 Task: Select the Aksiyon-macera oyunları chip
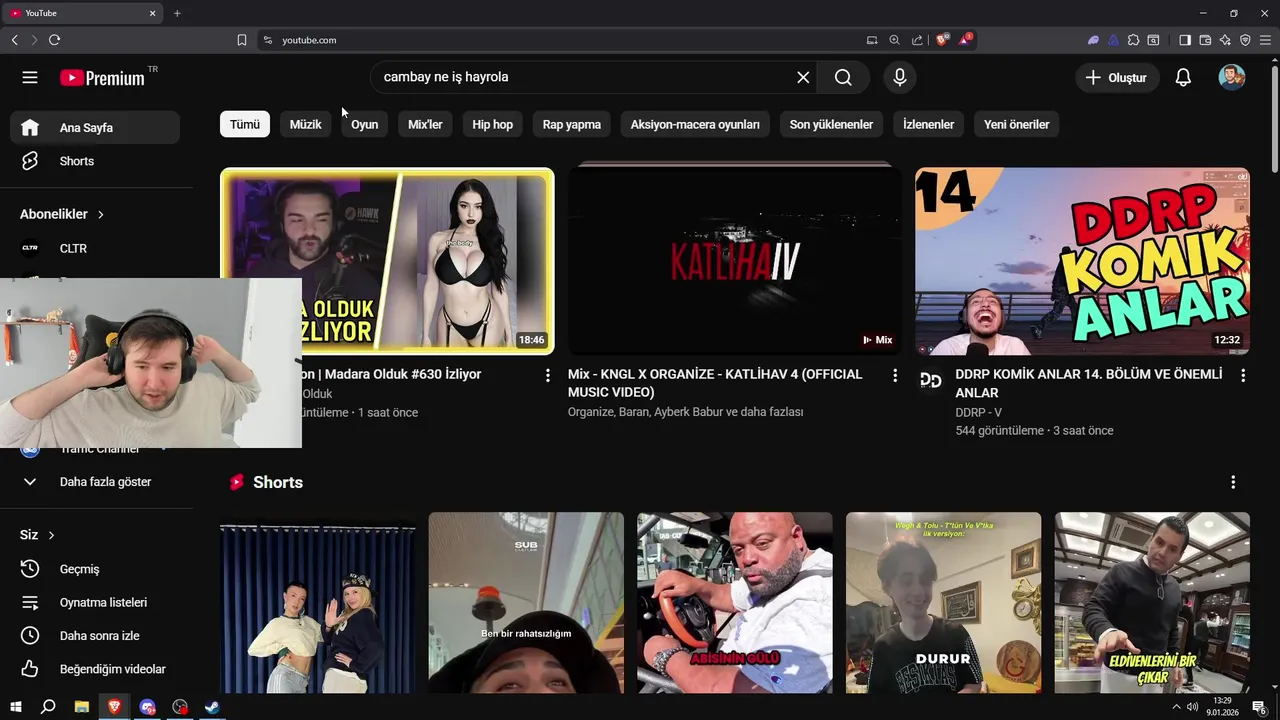[695, 125]
